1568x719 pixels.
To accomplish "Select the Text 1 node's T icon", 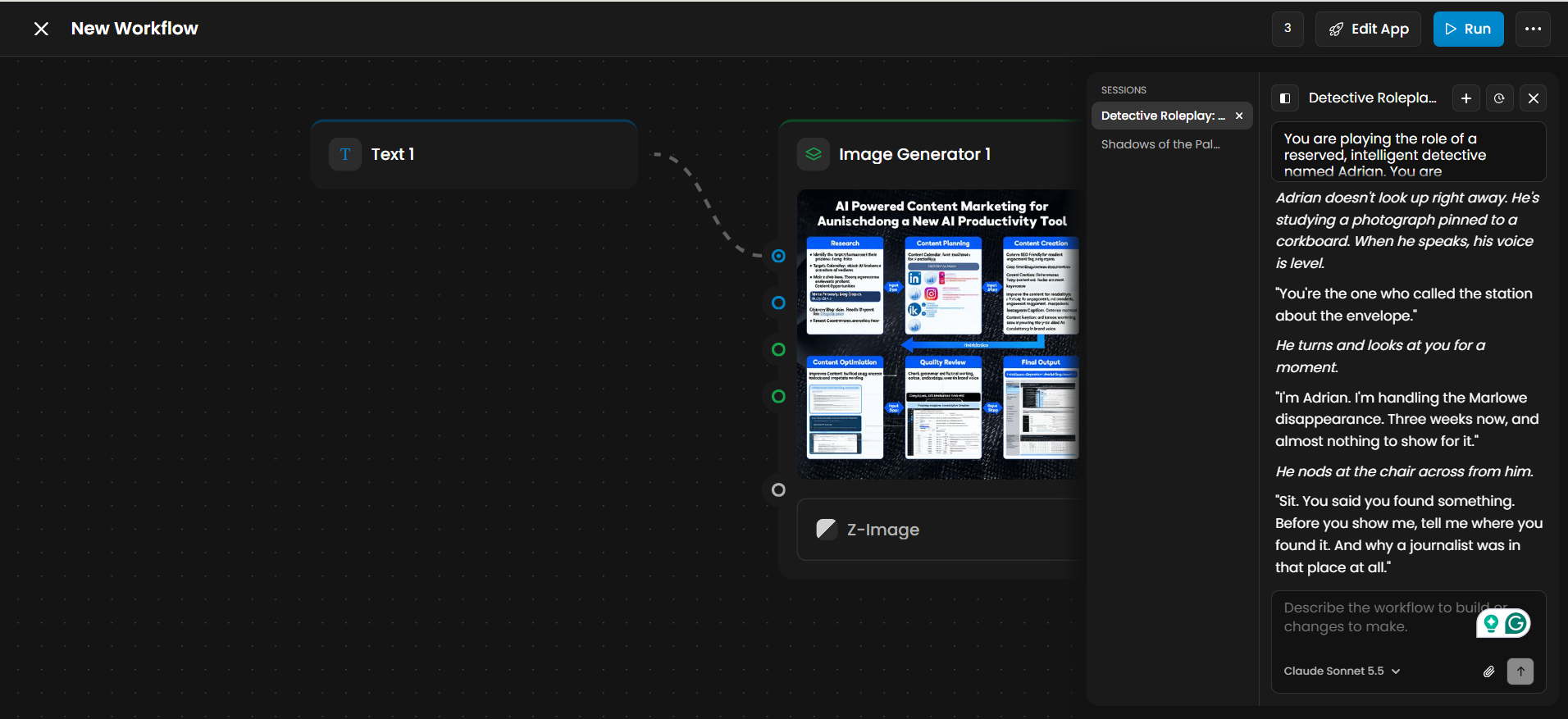I will coord(345,154).
